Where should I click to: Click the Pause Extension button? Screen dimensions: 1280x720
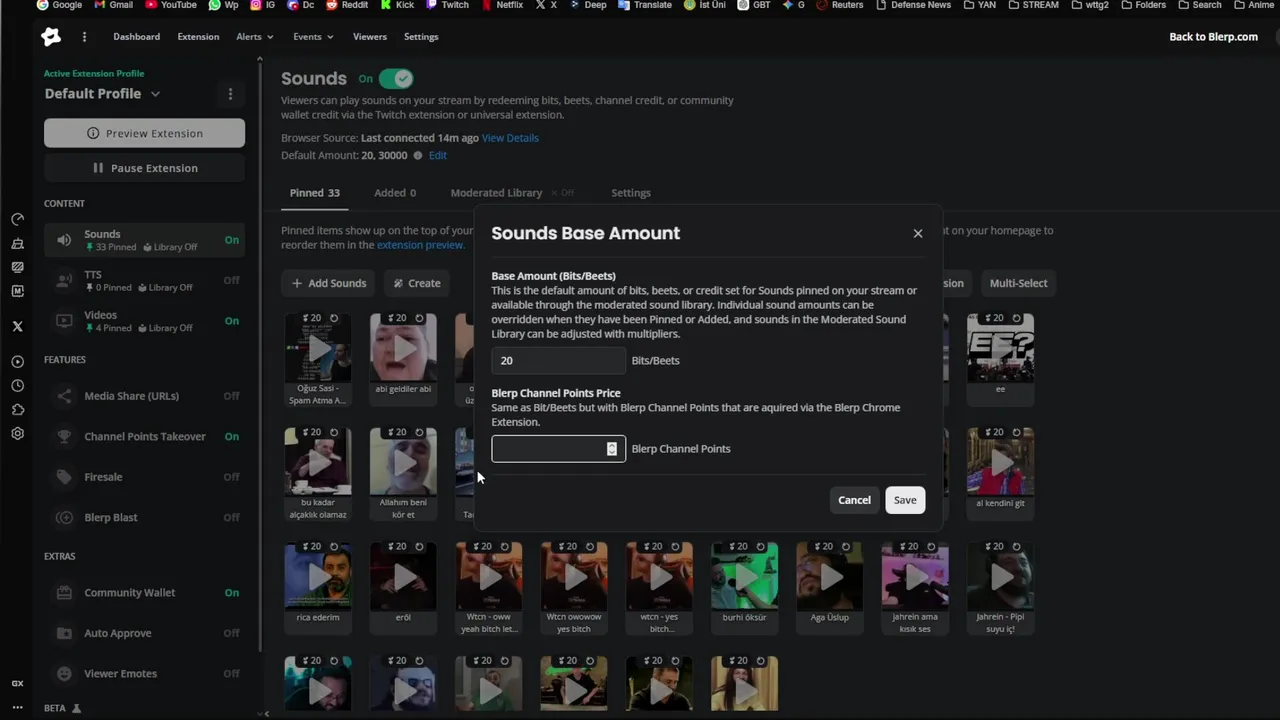pos(144,168)
